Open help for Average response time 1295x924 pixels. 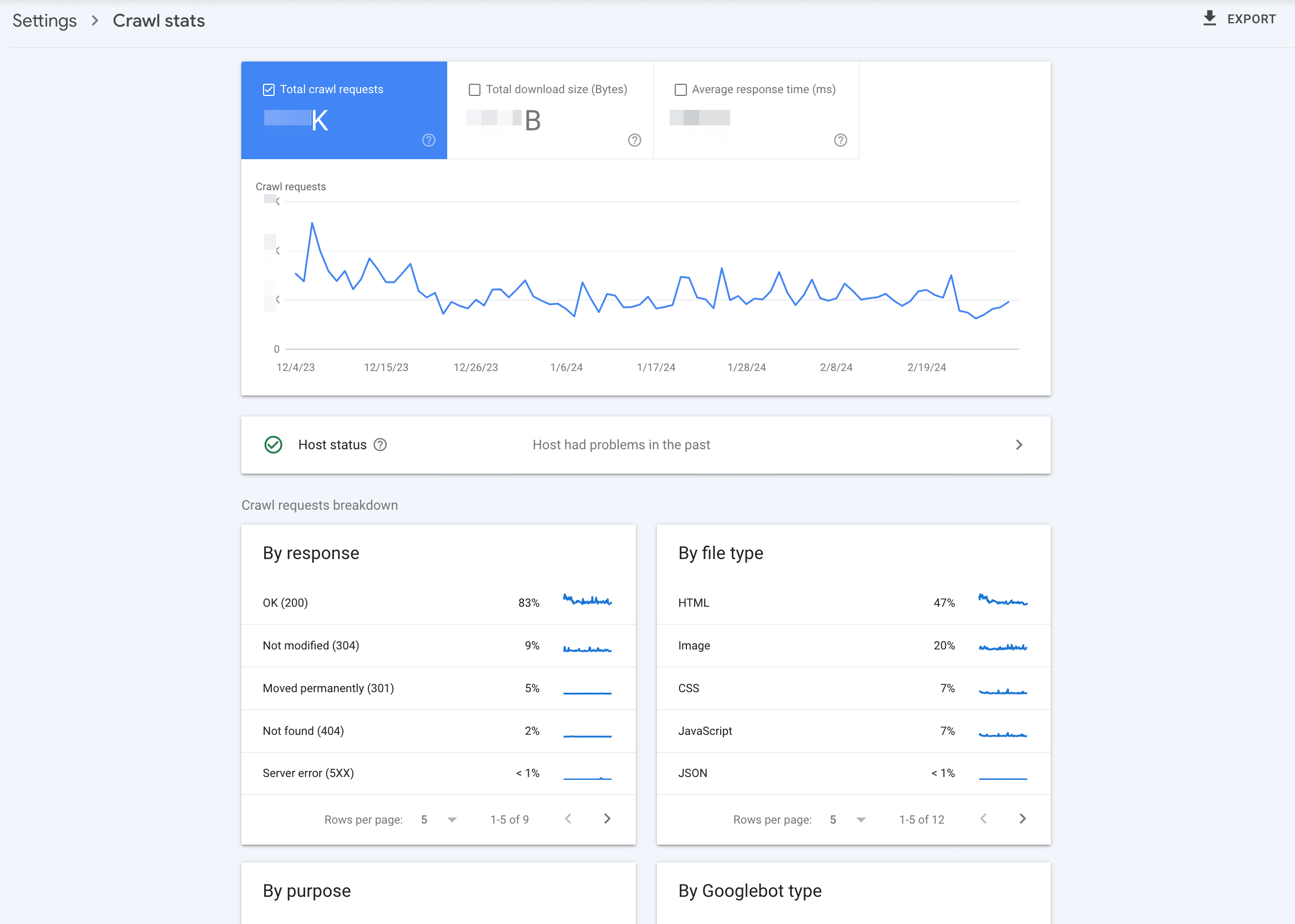840,140
